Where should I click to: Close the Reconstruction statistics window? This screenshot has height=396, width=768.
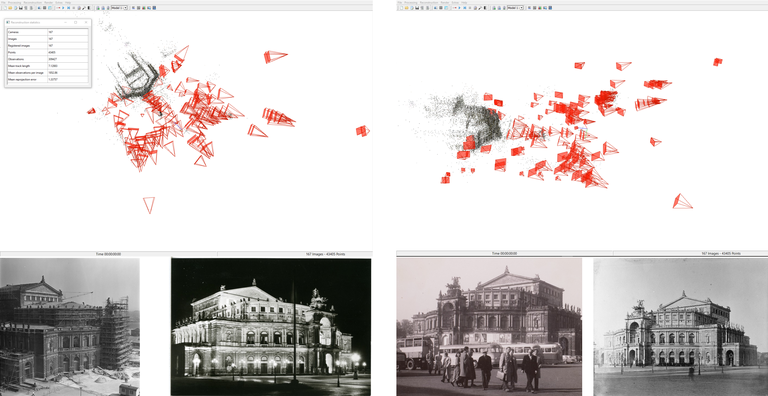[86, 22]
